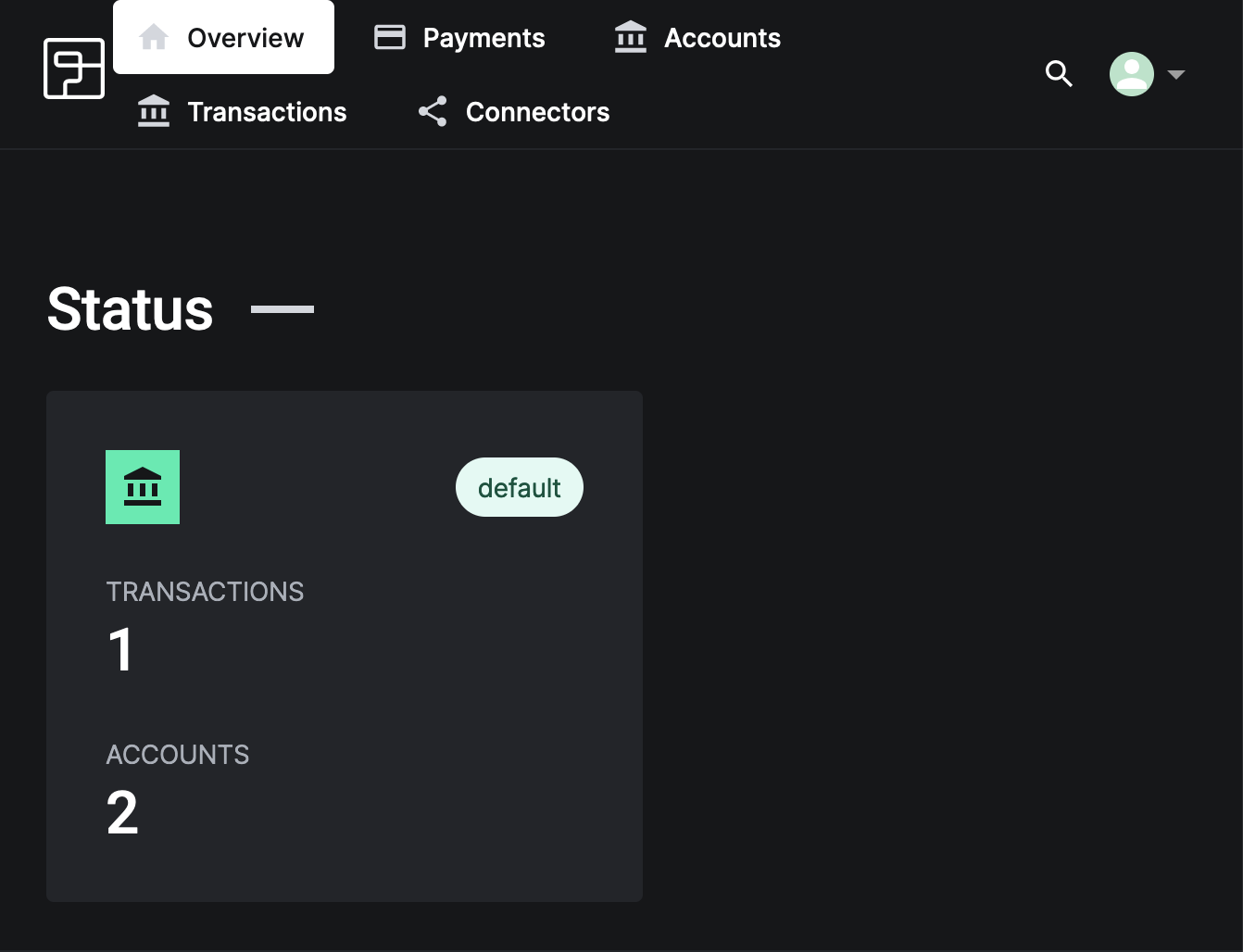
Task: Go to the Accounts page from navigation
Action: [722, 37]
